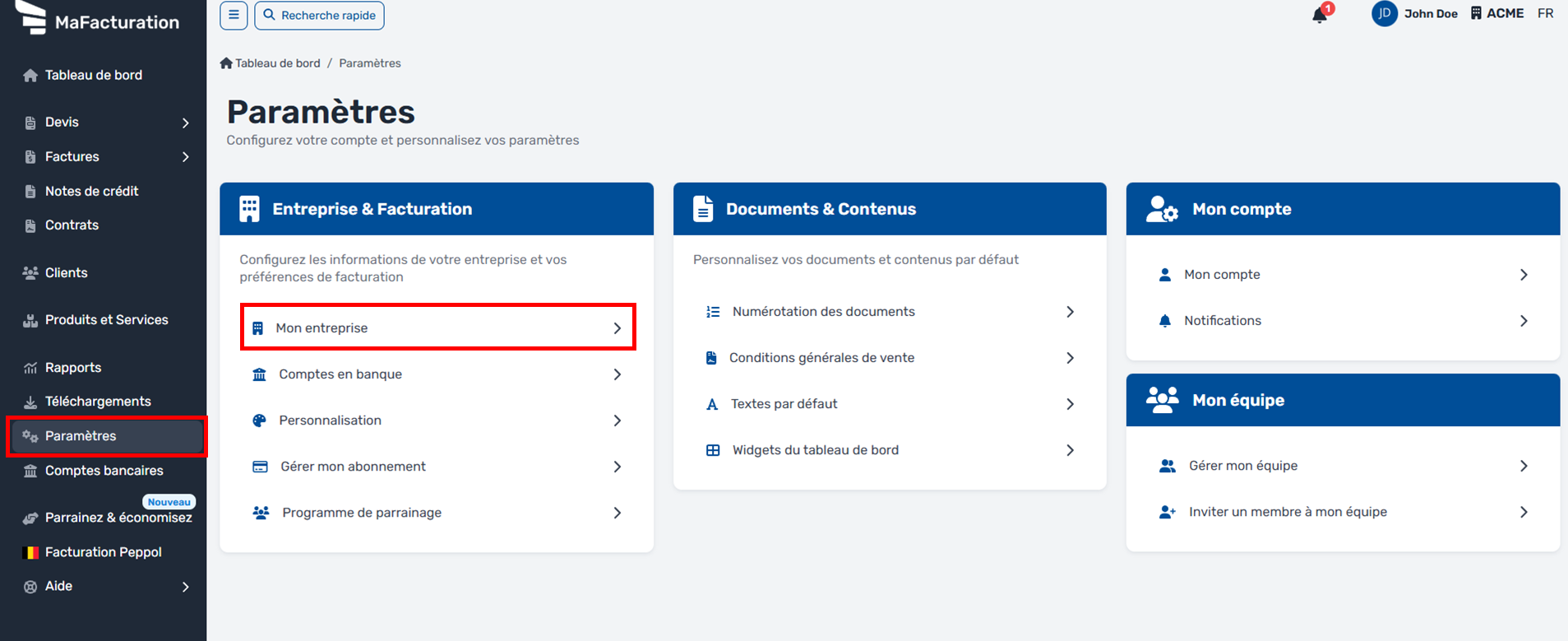Open Gérer mon équipe
The image size is (1568, 641).
[x=1343, y=466]
